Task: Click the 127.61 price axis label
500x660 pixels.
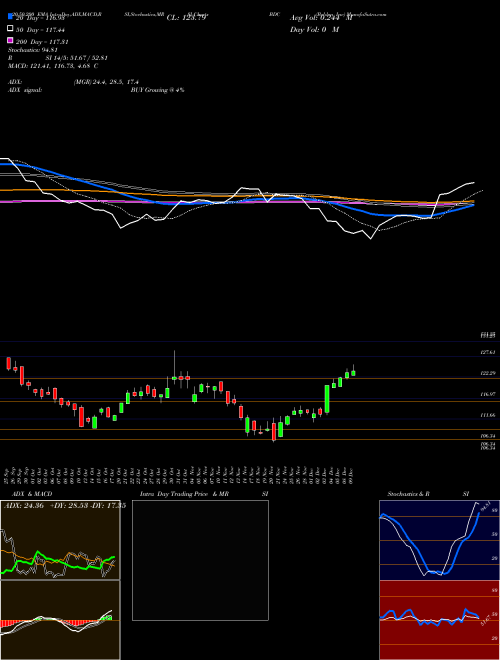Action: coord(488,352)
